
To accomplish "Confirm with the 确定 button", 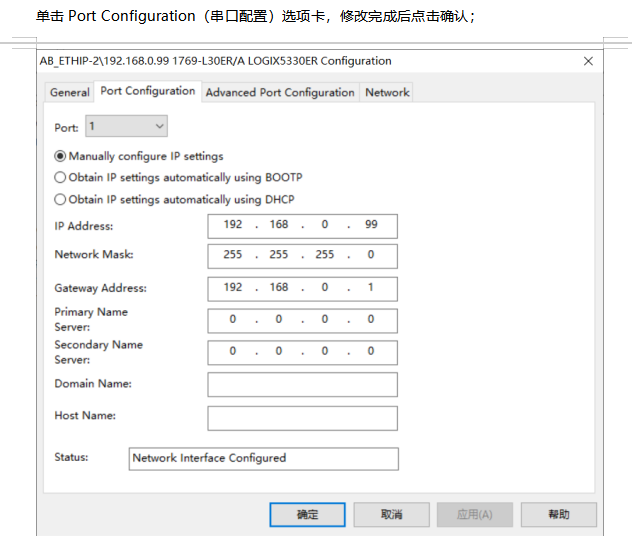I will (x=307, y=514).
